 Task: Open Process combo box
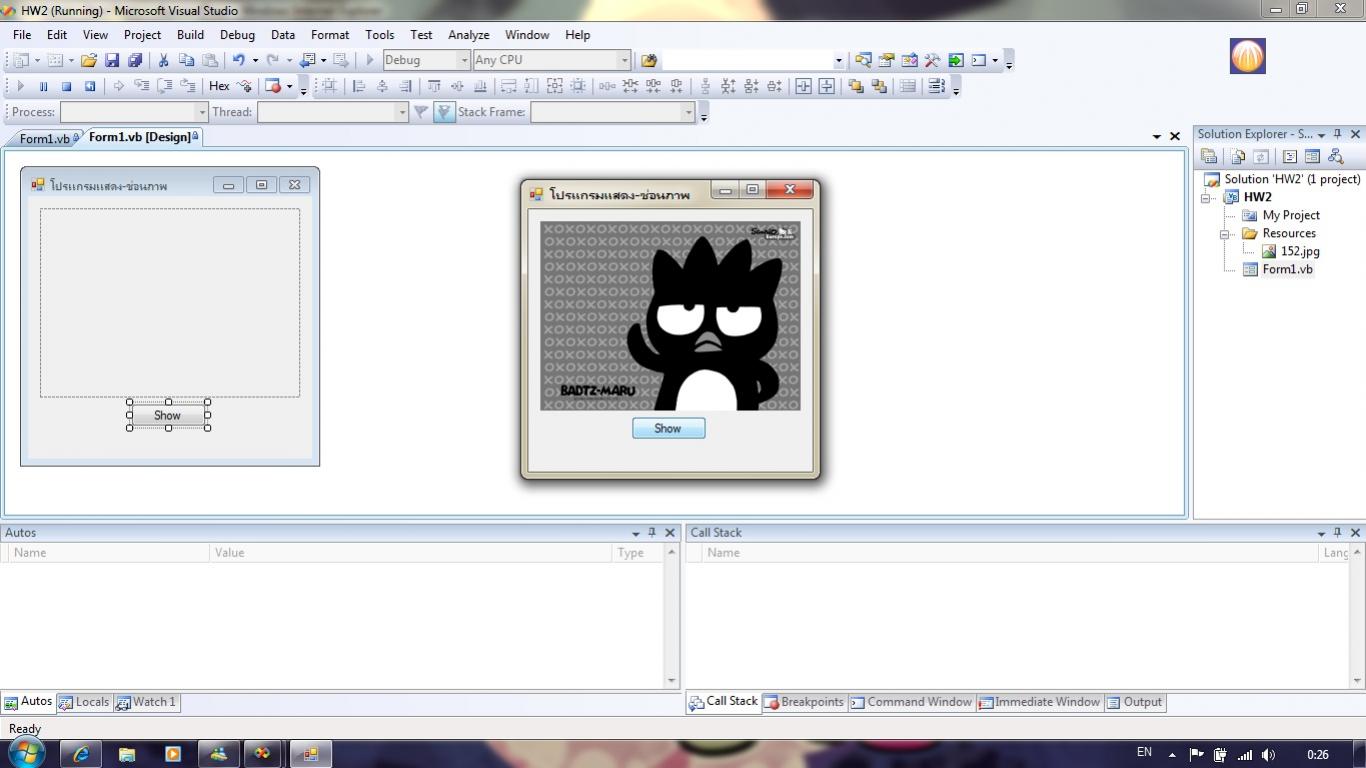click(134, 112)
